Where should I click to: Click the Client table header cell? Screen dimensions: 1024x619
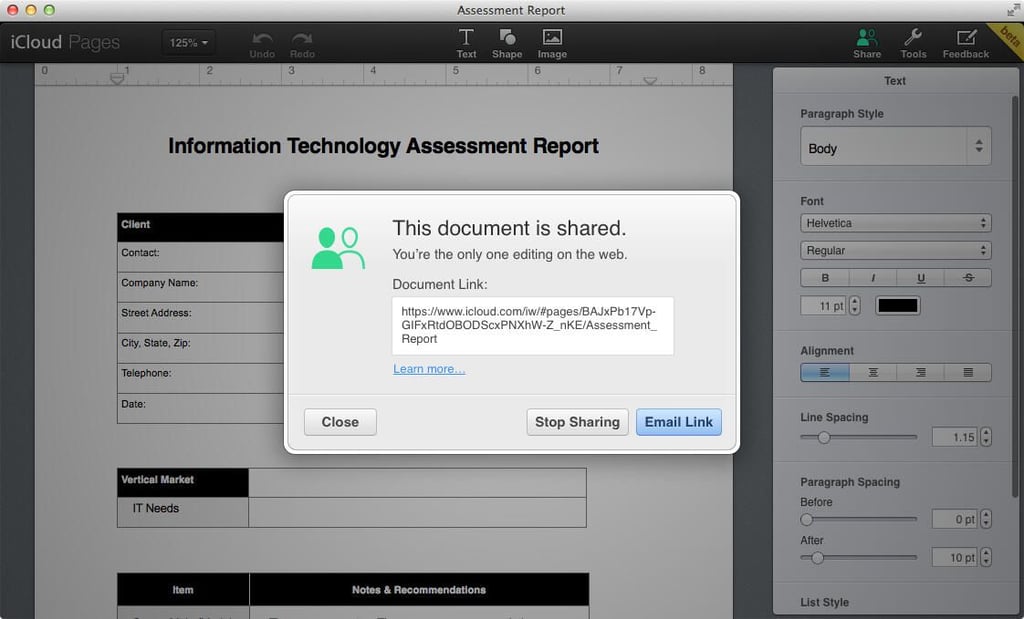[x=200, y=227]
